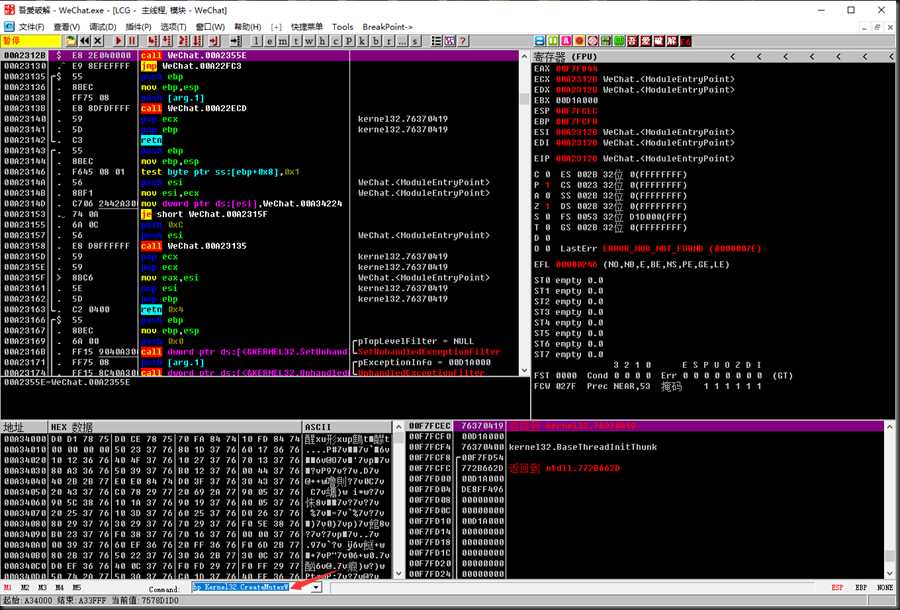The height and width of the screenshot is (610, 900).
Task: Open the BreakPoint-> menu
Action: pos(387,26)
